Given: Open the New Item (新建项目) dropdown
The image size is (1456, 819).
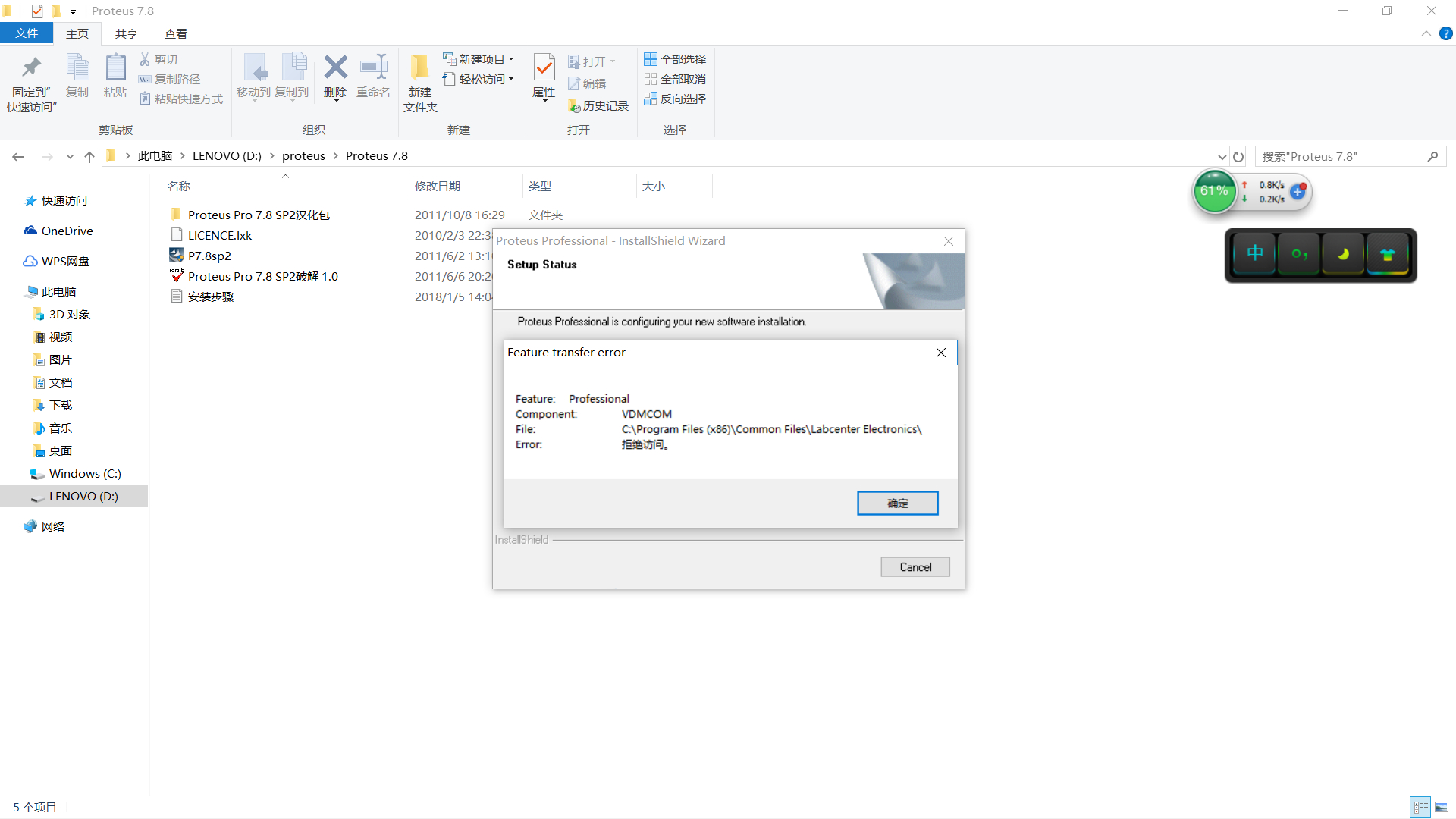Looking at the screenshot, I should click(x=511, y=59).
